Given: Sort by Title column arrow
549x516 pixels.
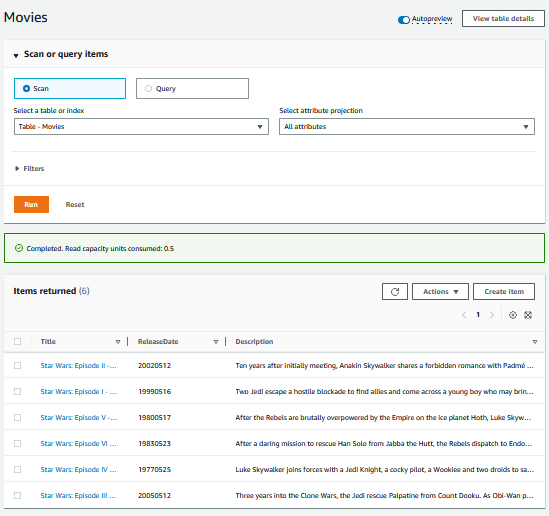Looking at the screenshot, I should click(118, 342).
